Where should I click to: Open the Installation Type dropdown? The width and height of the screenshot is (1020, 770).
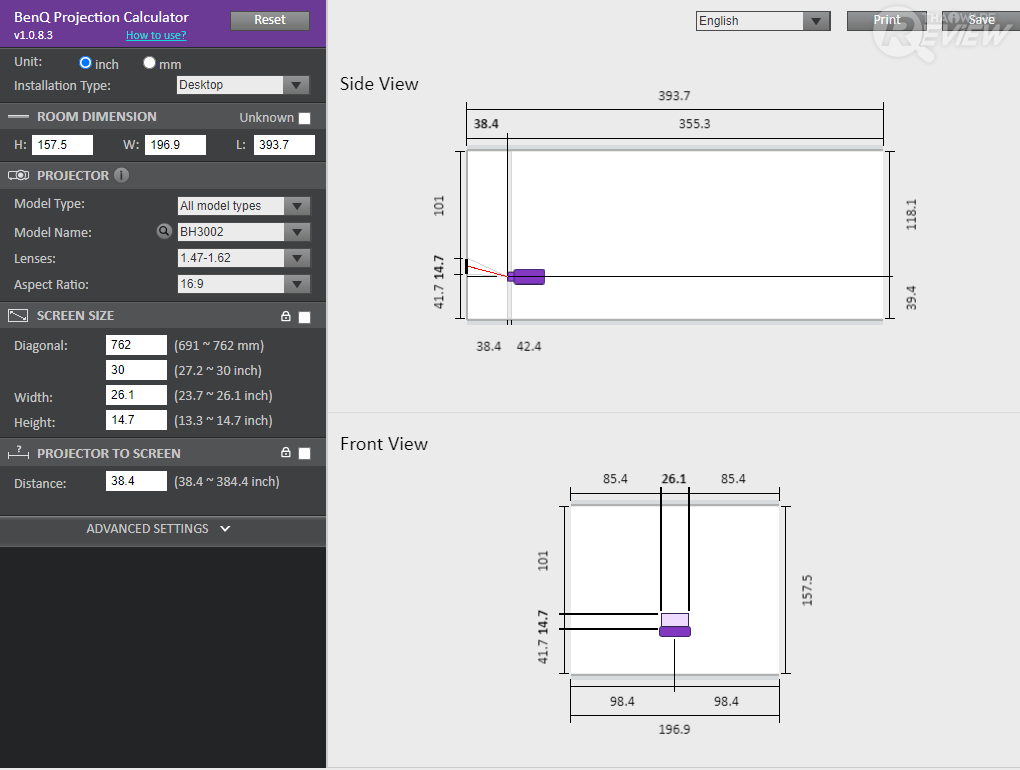coord(243,85)
